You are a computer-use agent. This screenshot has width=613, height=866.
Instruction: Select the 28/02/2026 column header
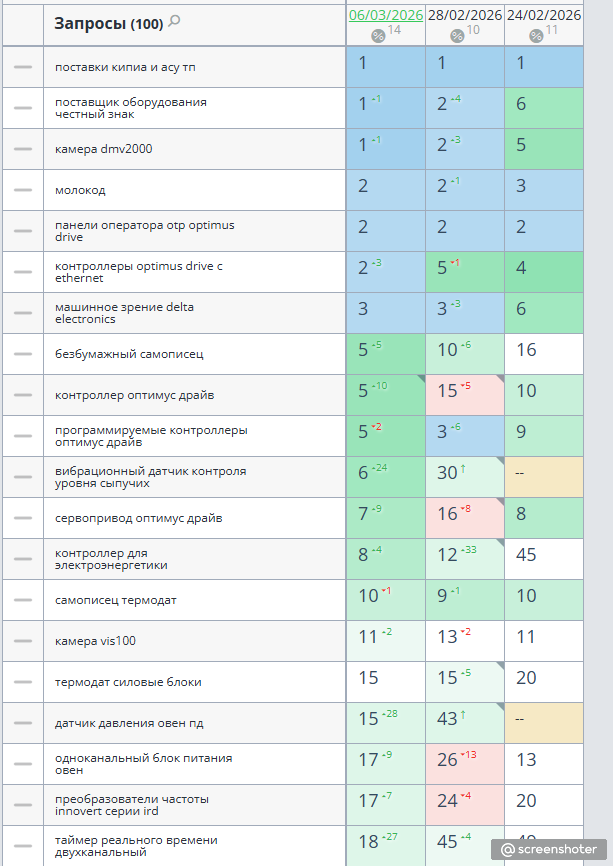click(465, 15)
